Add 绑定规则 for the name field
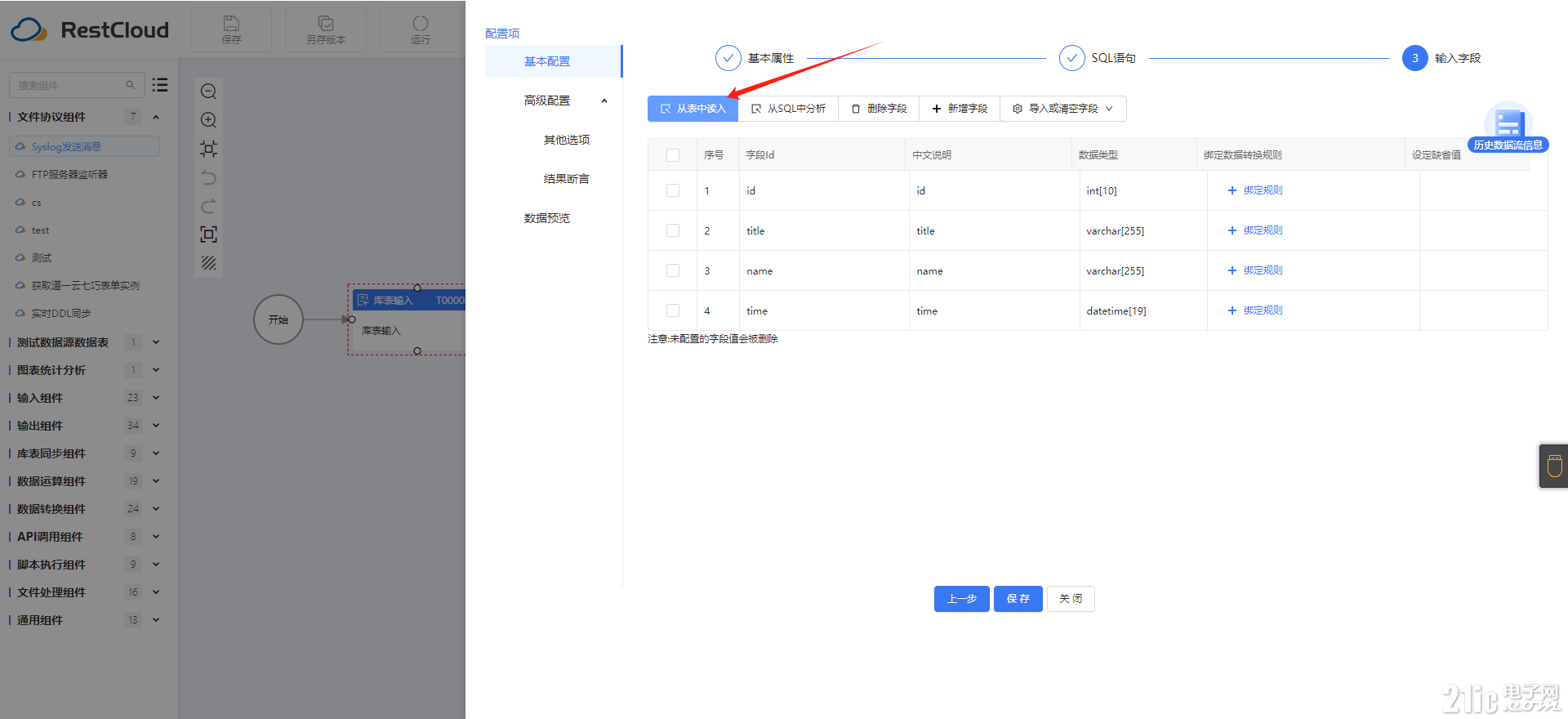Viewport: 1568px width, 719px height. (1255, 270)
